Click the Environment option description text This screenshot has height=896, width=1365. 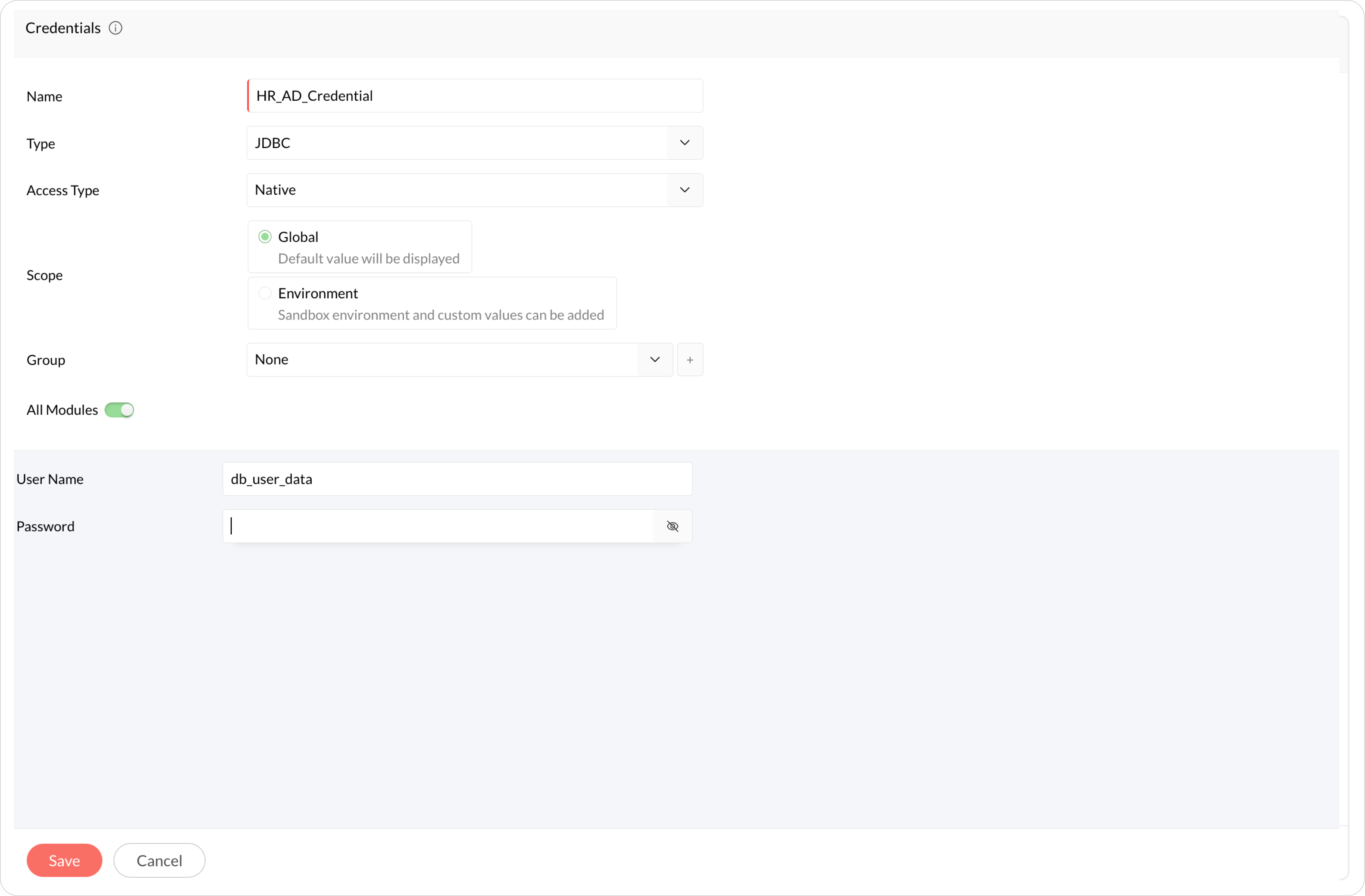(441, 315)
